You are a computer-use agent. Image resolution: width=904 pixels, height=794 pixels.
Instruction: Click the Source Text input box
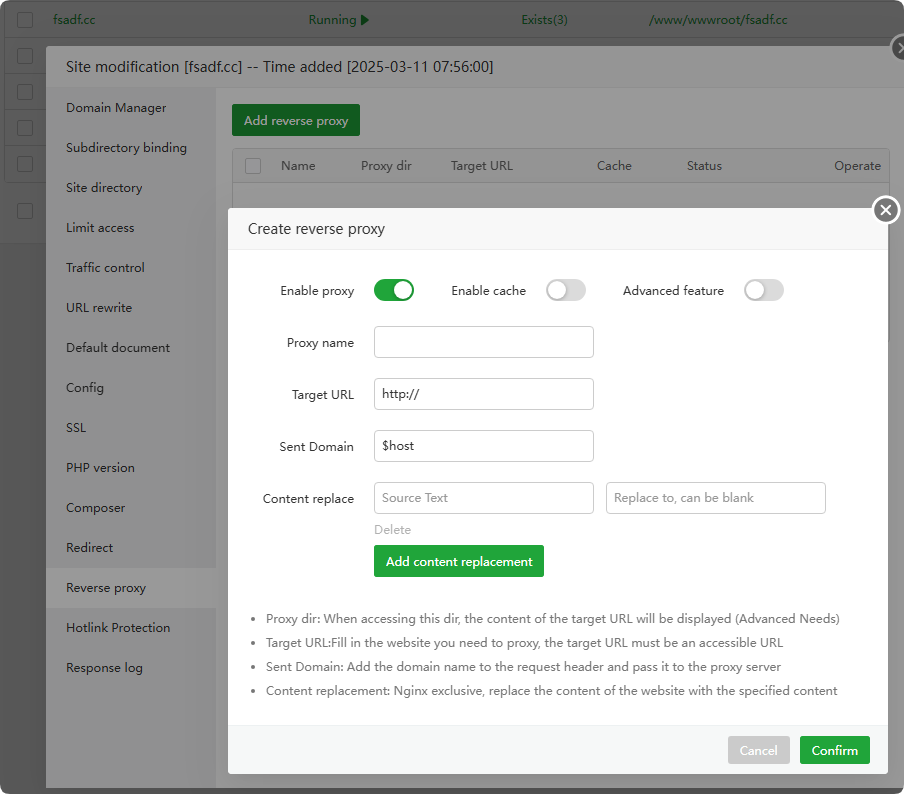tap(483, 498)
